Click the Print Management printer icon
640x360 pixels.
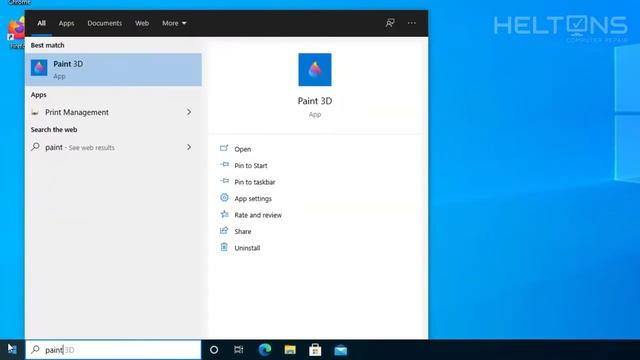tap(35, 112)
